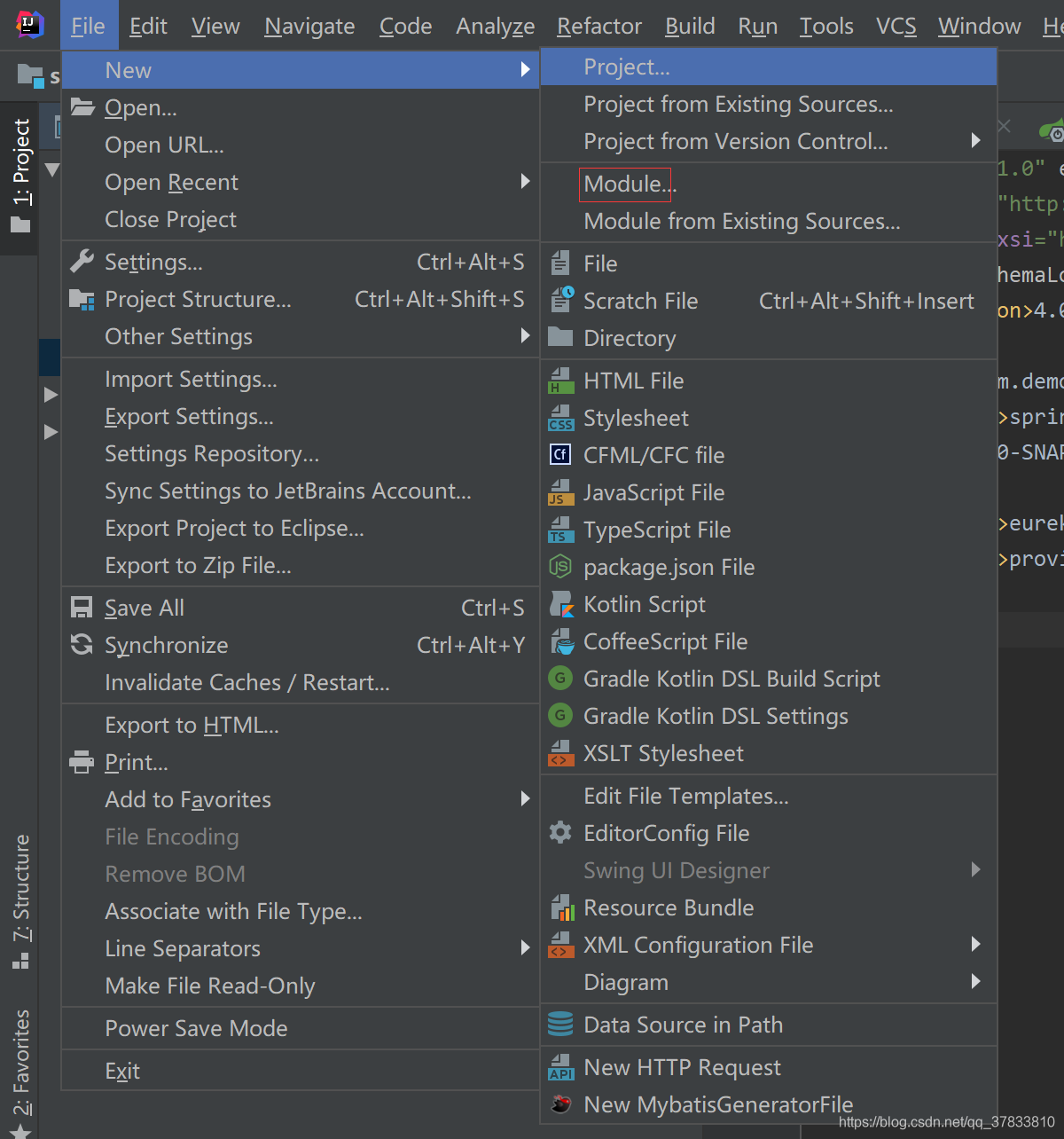Choose Exit from the File menu

coord(301,1071)
